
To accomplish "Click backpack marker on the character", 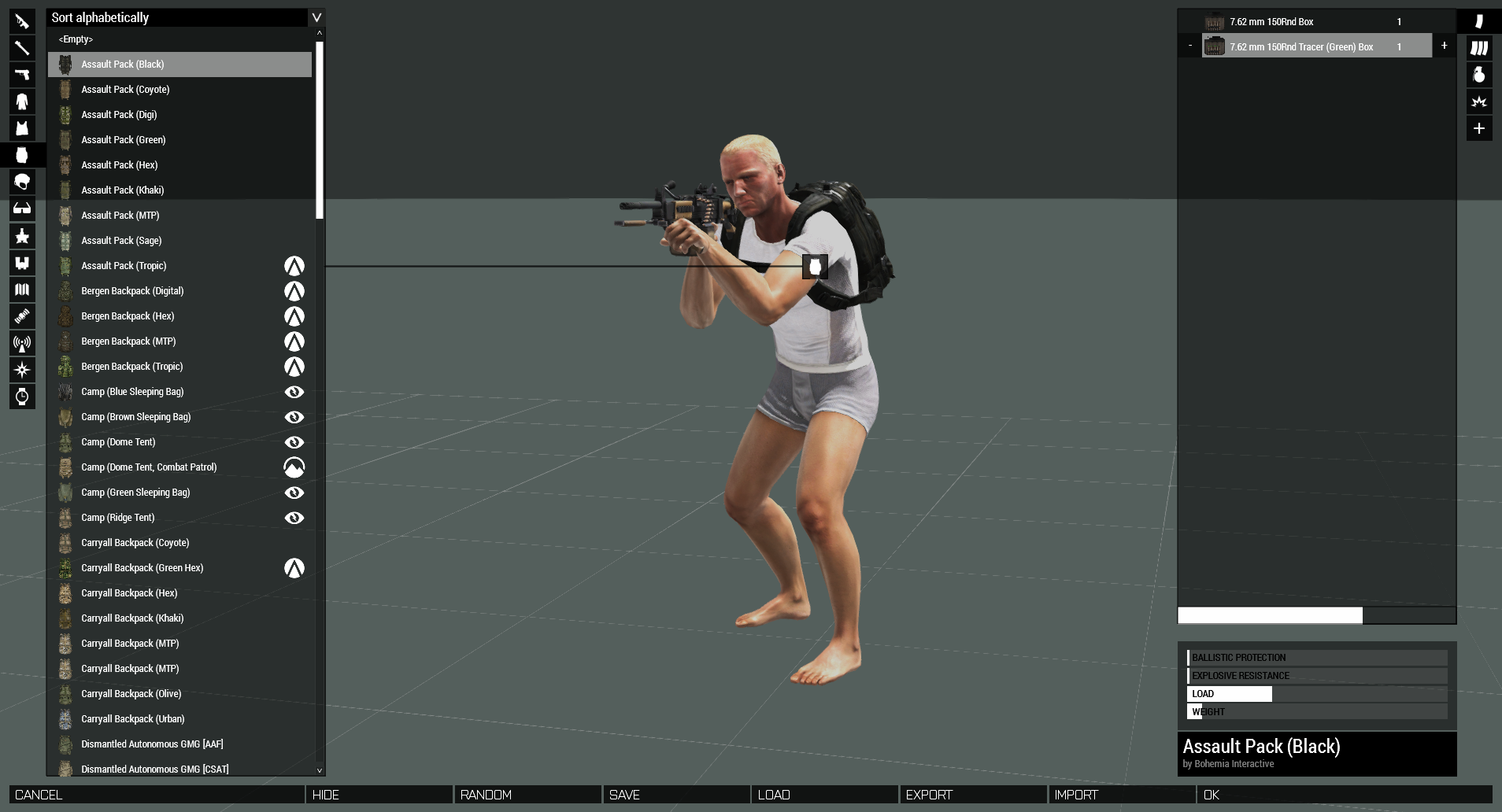I will pos(815,267).
